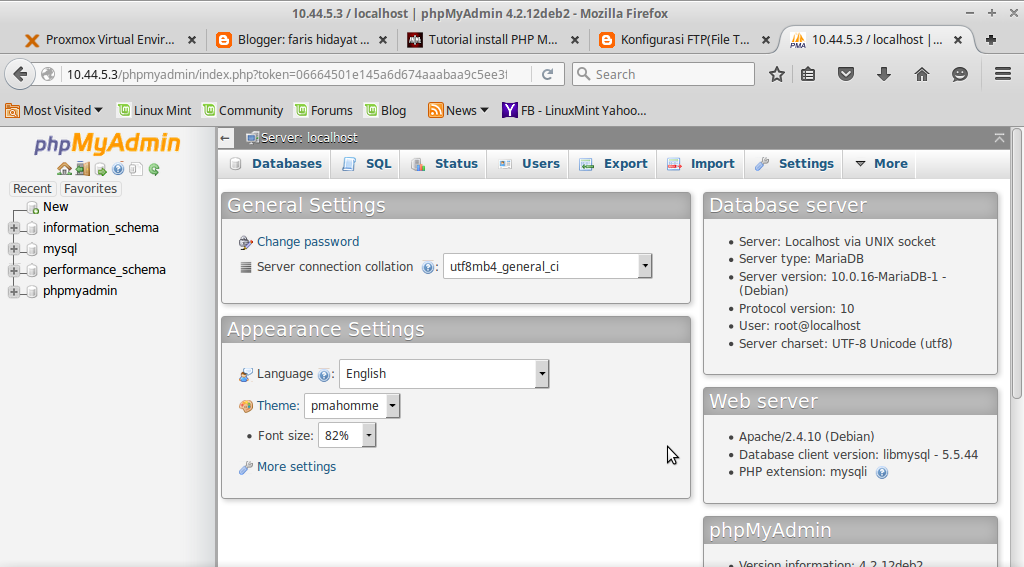Switch to the Export tab
The image size is (1024, 567).
click(x=613, y=163)
